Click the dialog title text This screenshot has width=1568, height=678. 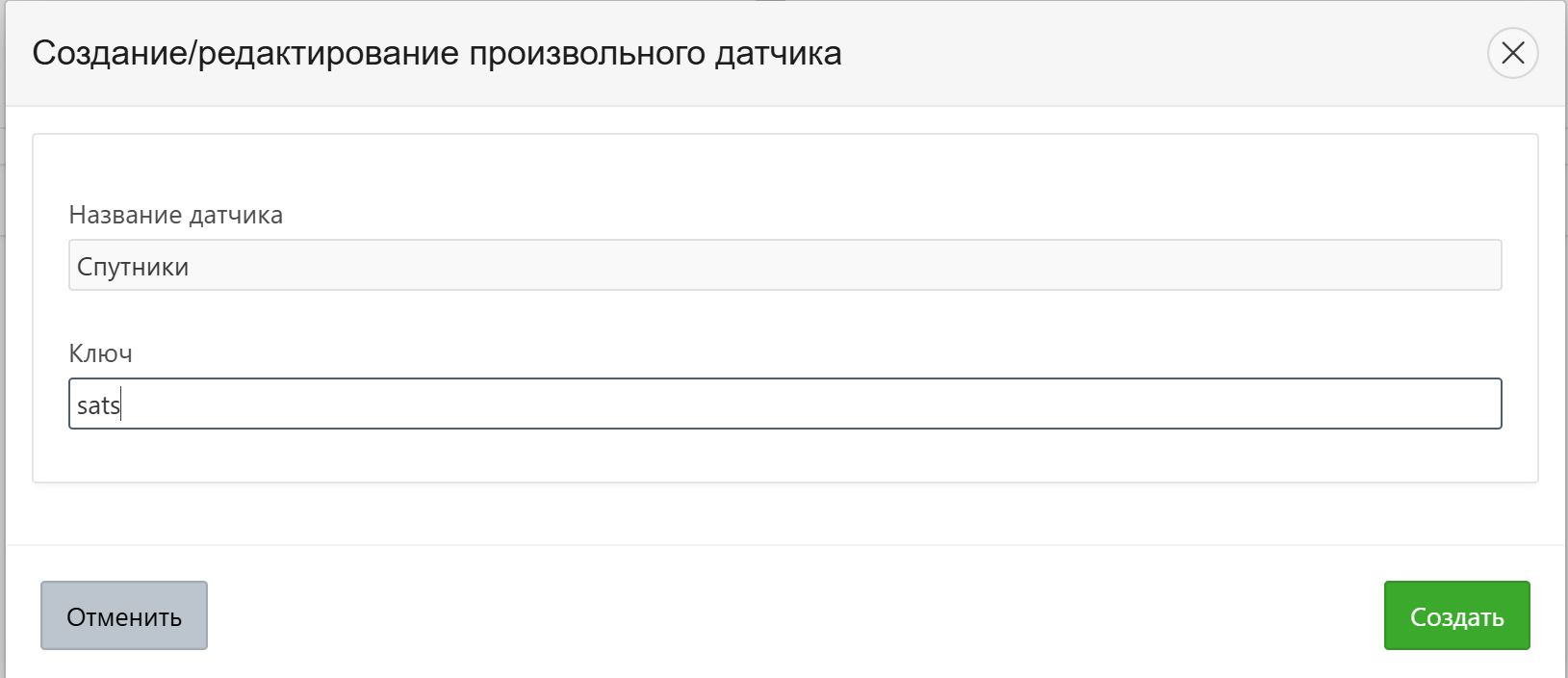pyautogui.click(x=436, y=53)
